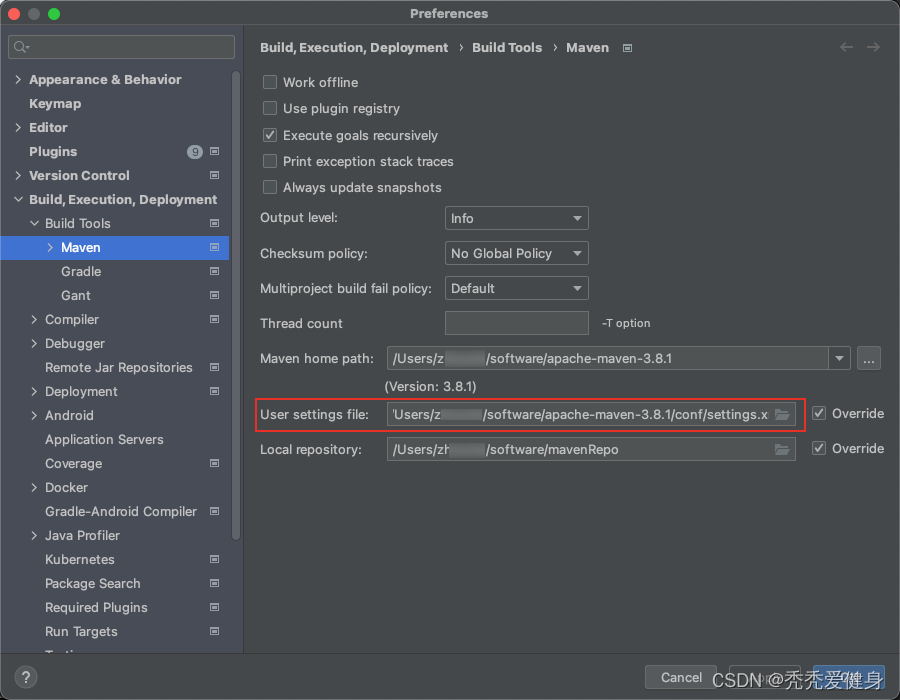Enable Always update snapshots
The image size is (900, 700).
coord(270,187)
